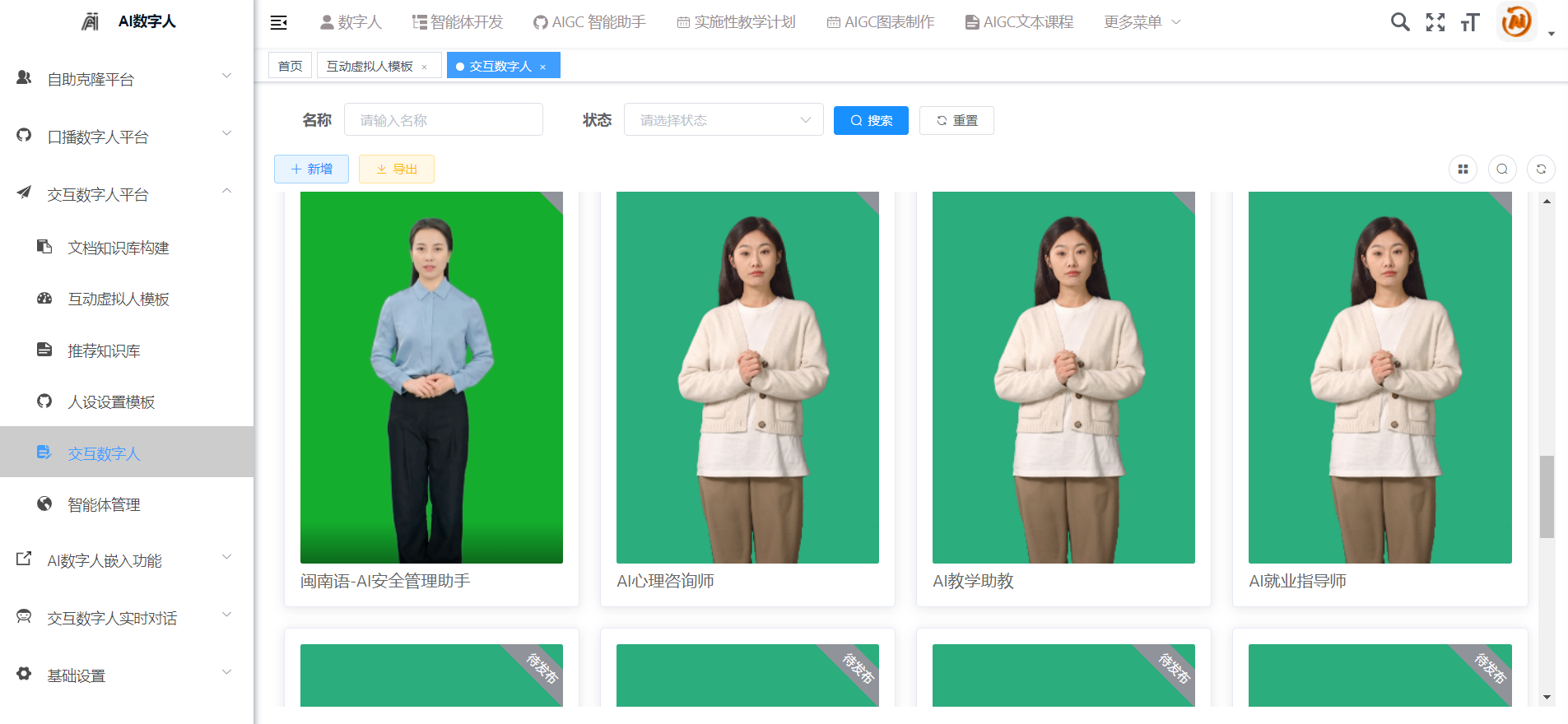
Task: Click the scrollbar down arrow
Action: 1547,697
